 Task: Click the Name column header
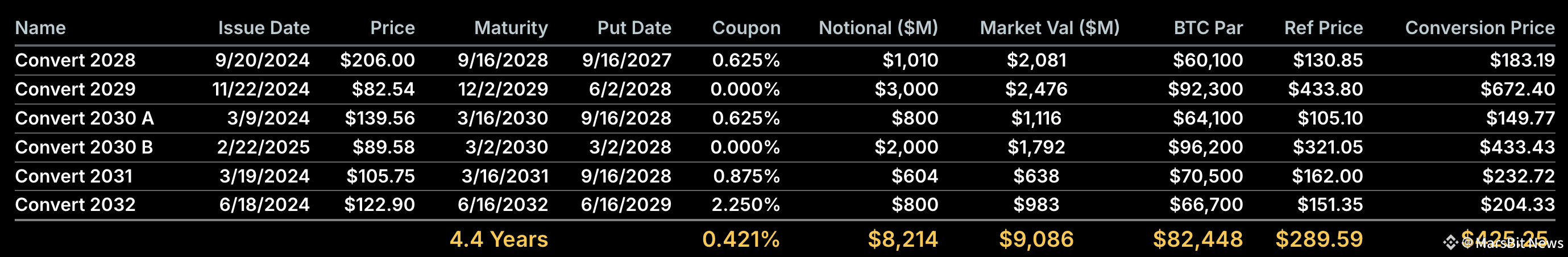coord(40,28)
